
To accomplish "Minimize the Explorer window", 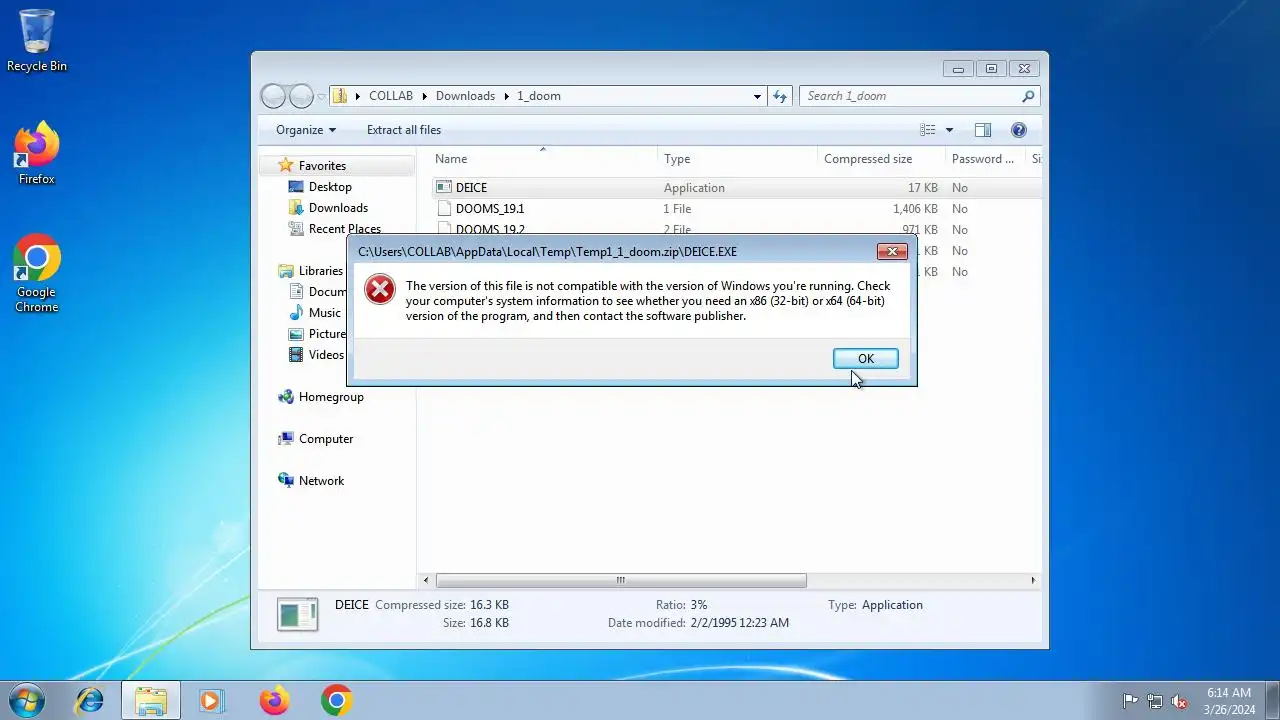I will point(958,69).
